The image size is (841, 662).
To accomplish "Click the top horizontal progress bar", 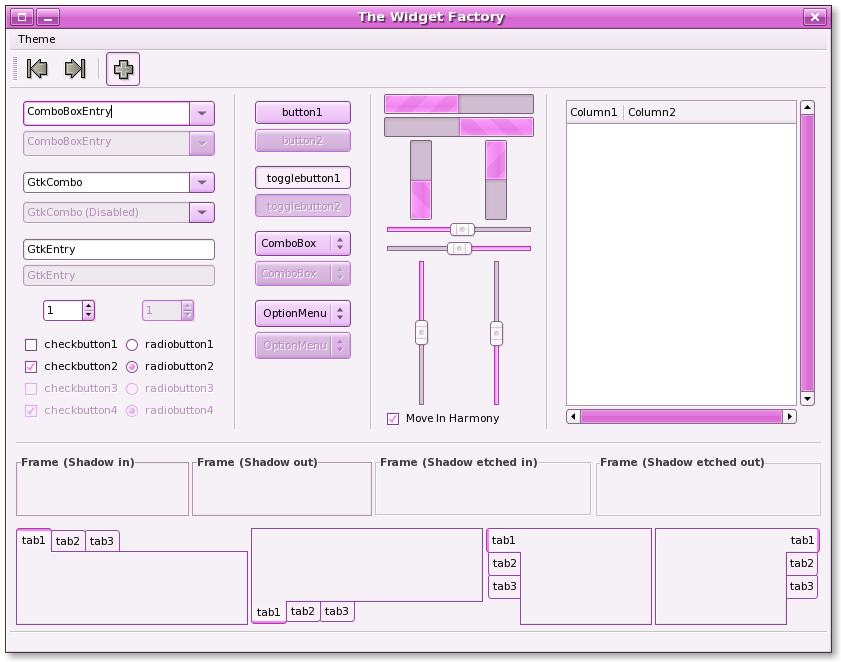I will [x=459, y=104].
